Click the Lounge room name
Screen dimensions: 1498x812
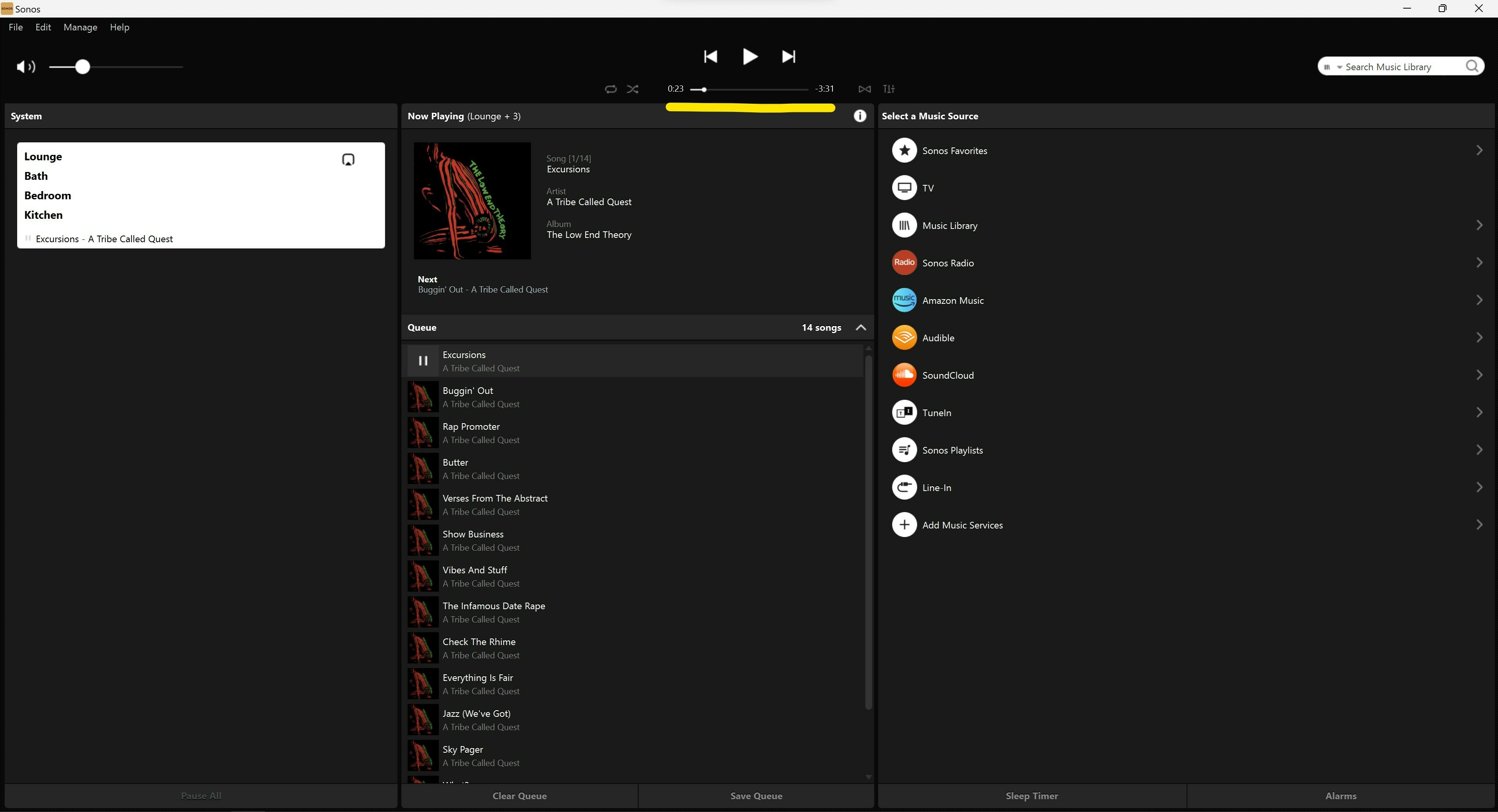click(43, 156)
